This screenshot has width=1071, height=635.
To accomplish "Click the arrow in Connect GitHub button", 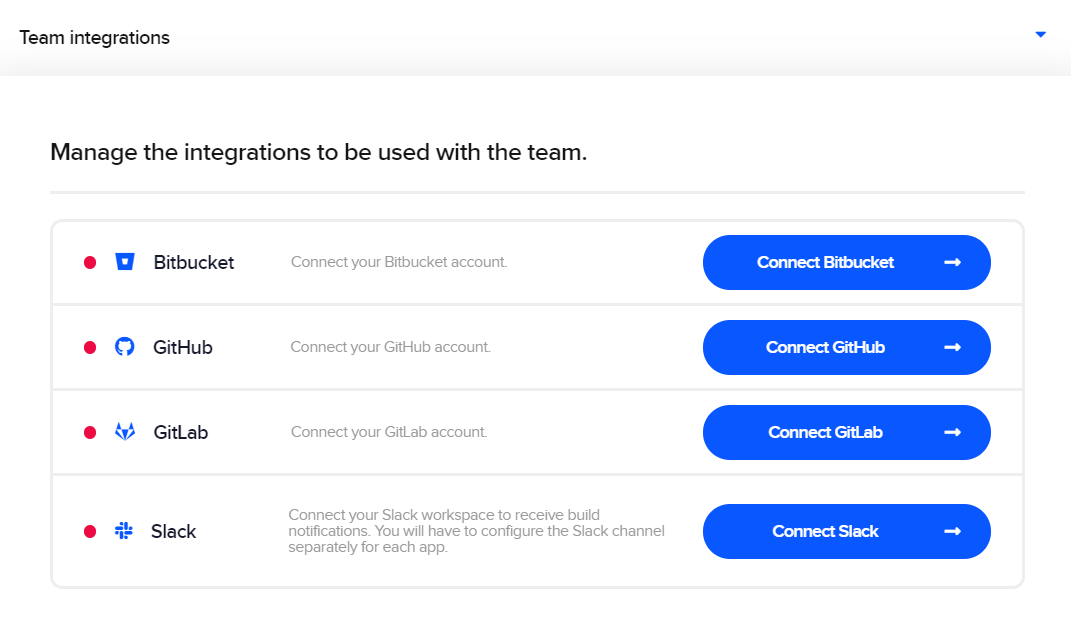I will (952, 348).
